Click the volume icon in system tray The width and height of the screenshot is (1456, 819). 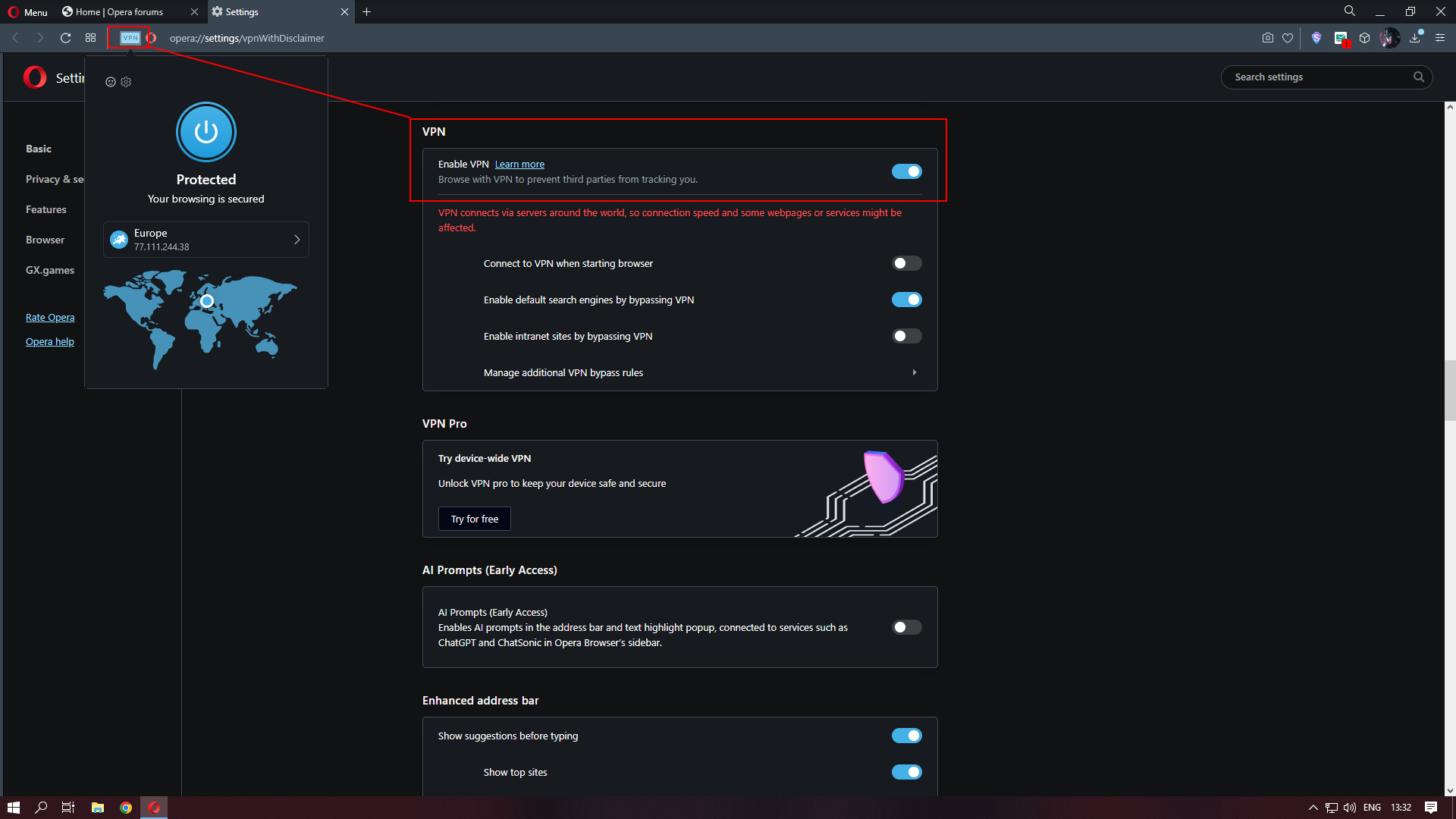[x=1350, y=808]
